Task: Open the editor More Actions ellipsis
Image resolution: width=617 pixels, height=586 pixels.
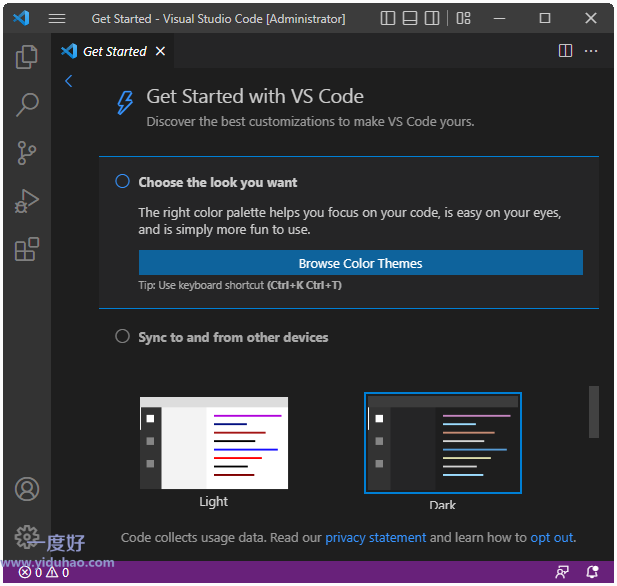Action: [x=591, y=51]
